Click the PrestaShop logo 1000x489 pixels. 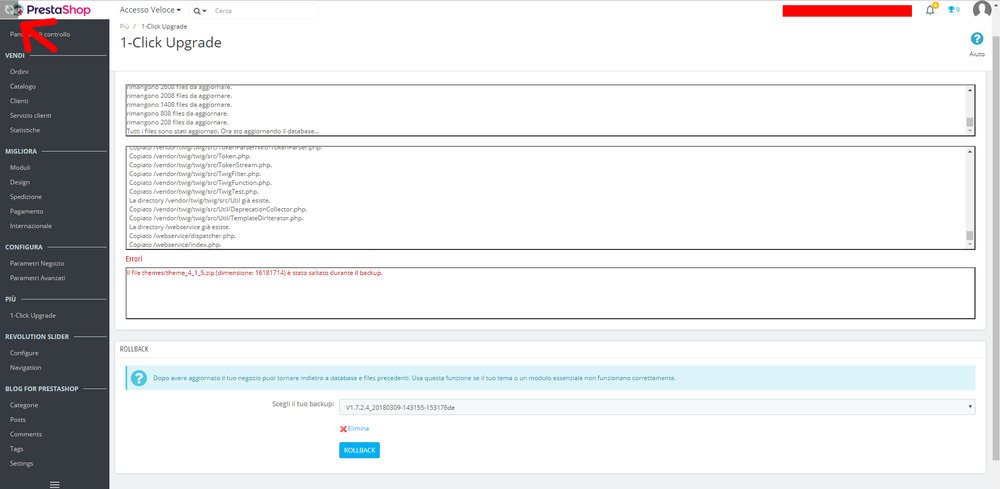(59, 10)
